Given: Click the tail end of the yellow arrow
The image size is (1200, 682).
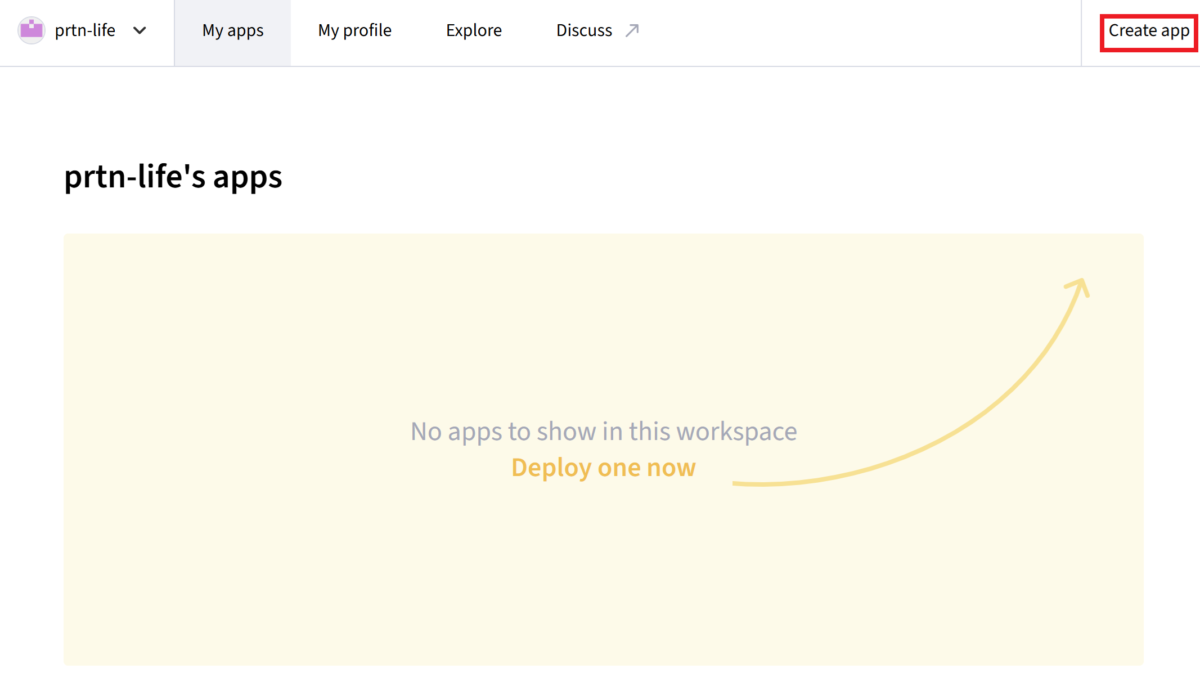Looking at the screenshot, I should pyautogui.click(x=740, y=483).
